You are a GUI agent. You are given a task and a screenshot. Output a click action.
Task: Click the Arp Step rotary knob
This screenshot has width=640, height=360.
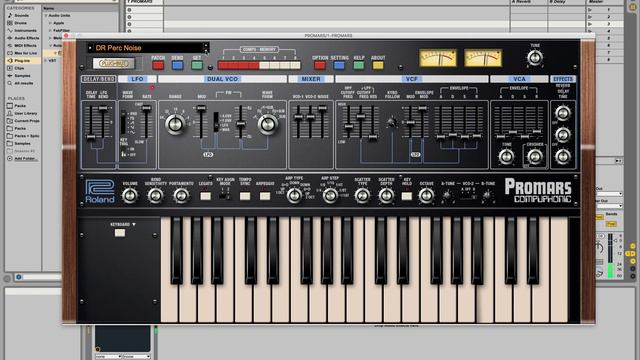(x=330, y=196)
